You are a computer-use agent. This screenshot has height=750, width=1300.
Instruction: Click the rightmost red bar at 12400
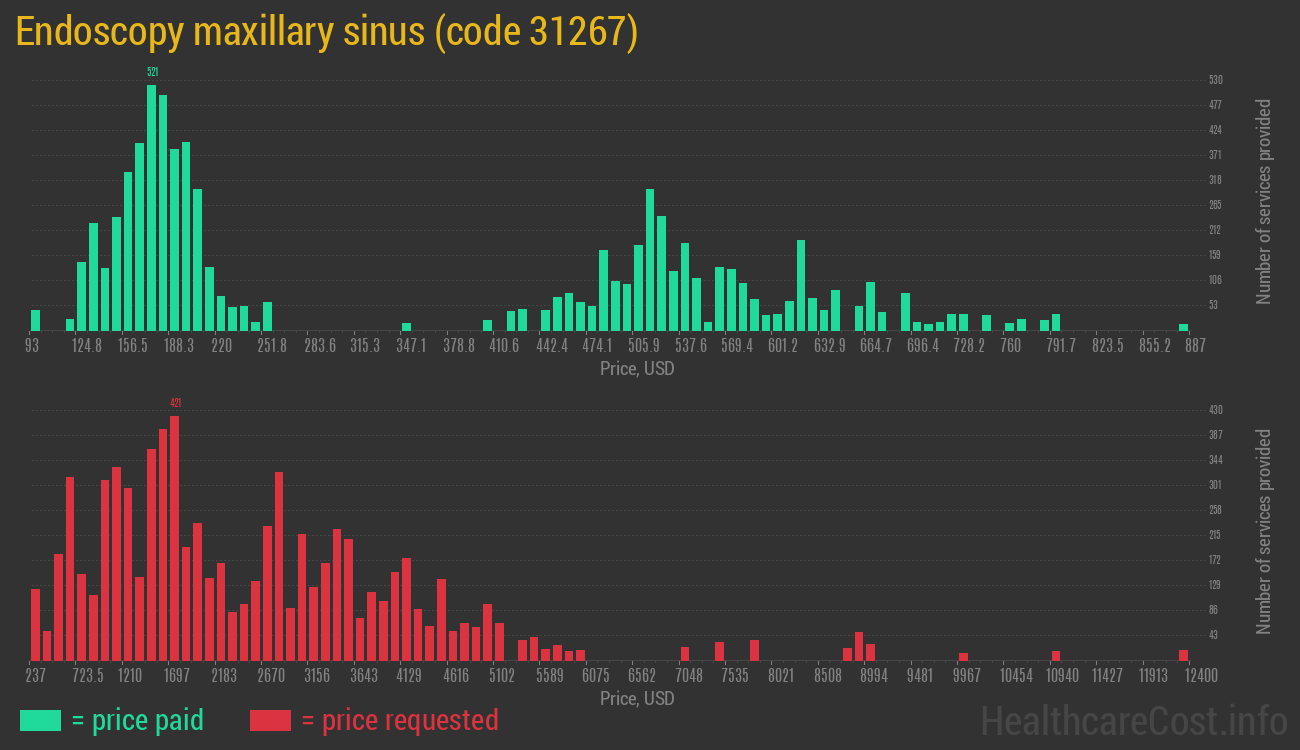(1183, 655)
